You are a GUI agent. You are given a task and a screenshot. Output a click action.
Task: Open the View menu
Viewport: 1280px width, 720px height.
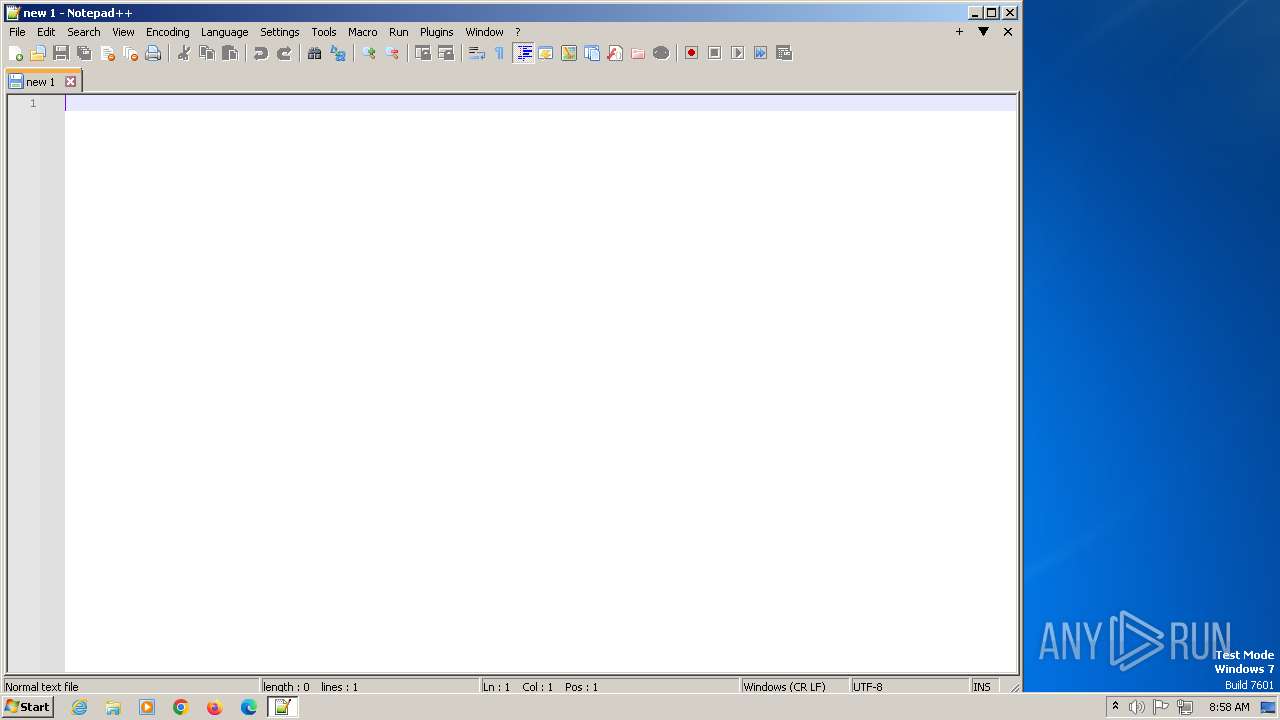[x=123, y=32]
